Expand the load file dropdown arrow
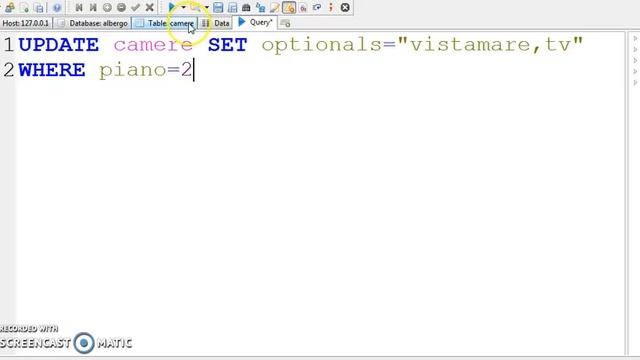This screenshot has height=360, width=640. pyautogui.click(x=207, y=7)
